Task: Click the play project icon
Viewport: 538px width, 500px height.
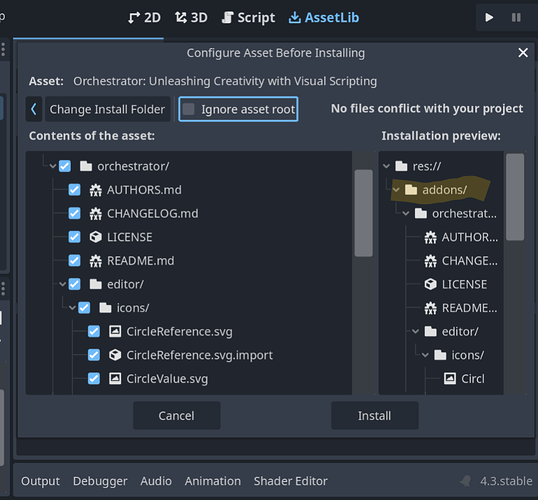Action: point(489,18)
